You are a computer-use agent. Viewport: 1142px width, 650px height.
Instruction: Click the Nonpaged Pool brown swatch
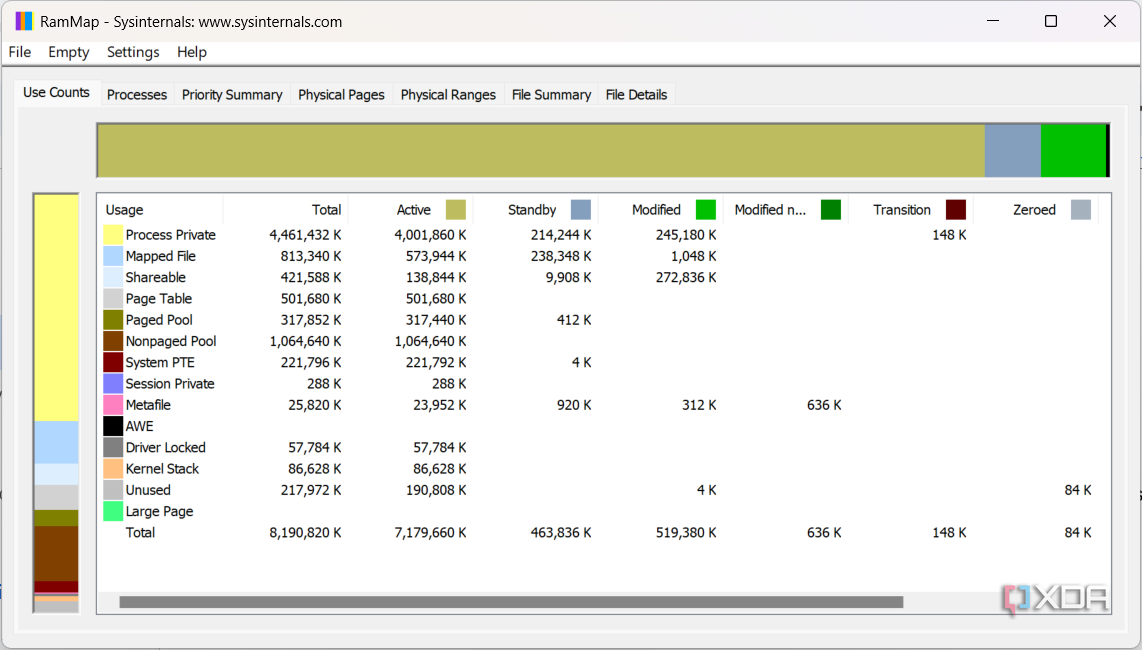(113, 341)
